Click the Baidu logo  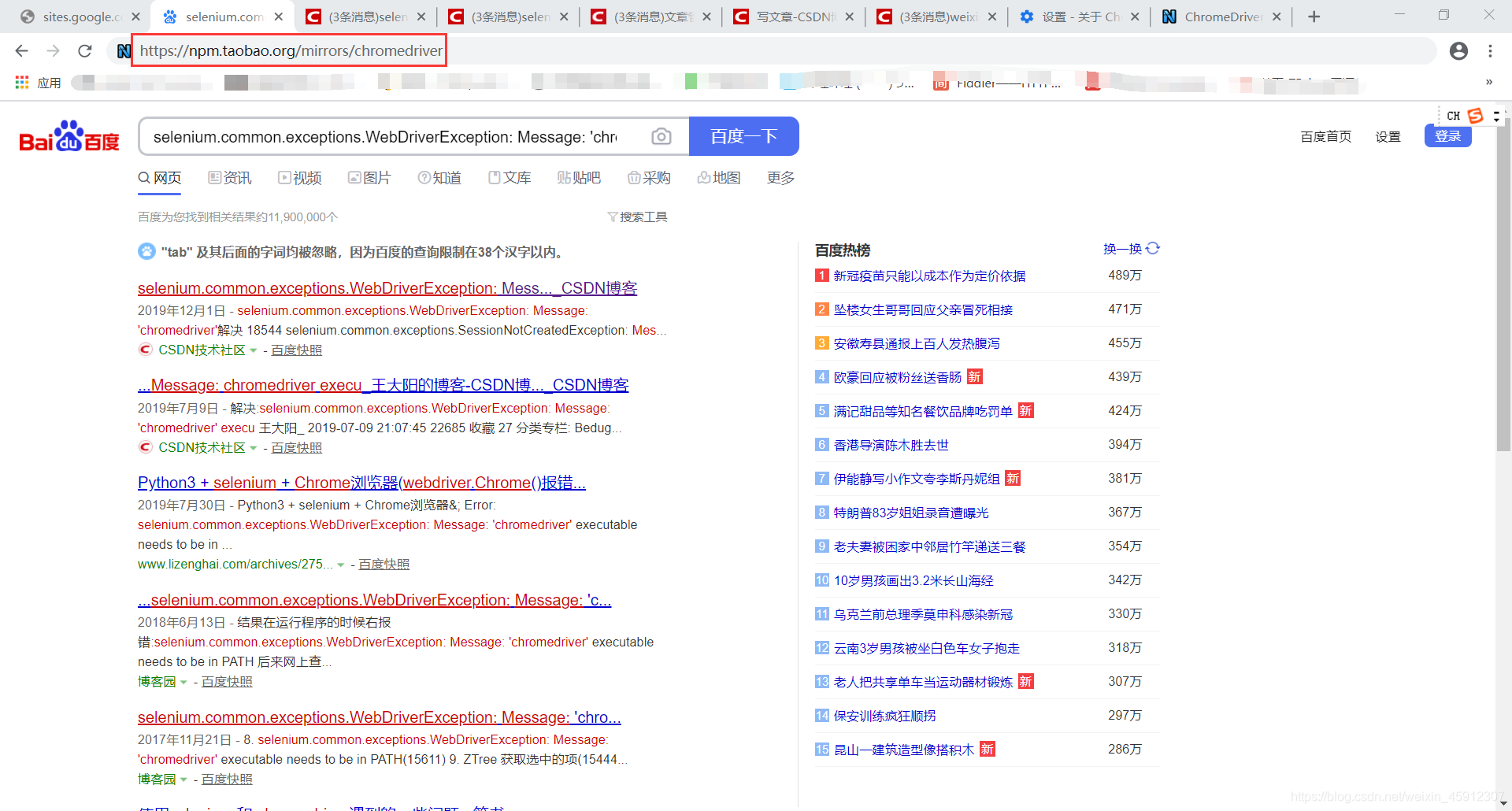click(x=69, y=136)
